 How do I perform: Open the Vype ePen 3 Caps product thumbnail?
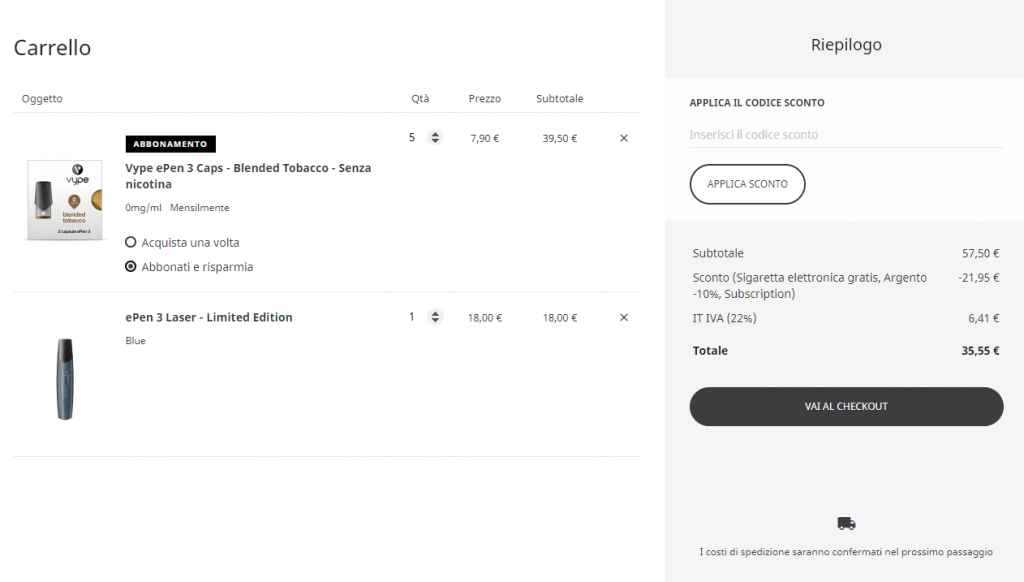[x=66, y=200]
